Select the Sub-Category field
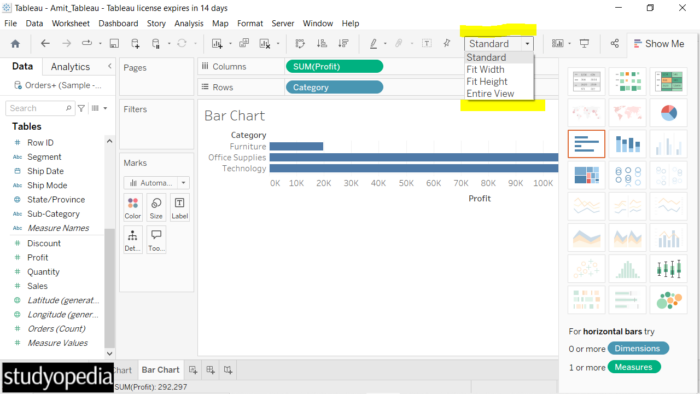 tap(53, 214)
